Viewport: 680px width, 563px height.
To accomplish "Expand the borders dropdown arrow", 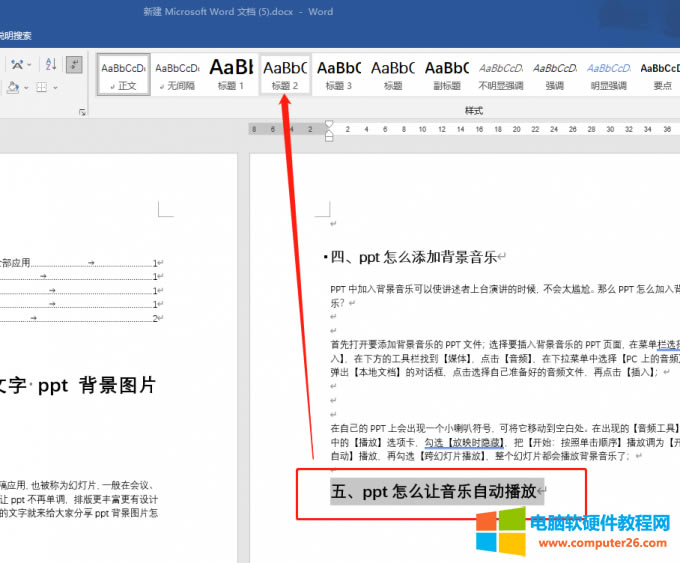I will tap(56, 88).
